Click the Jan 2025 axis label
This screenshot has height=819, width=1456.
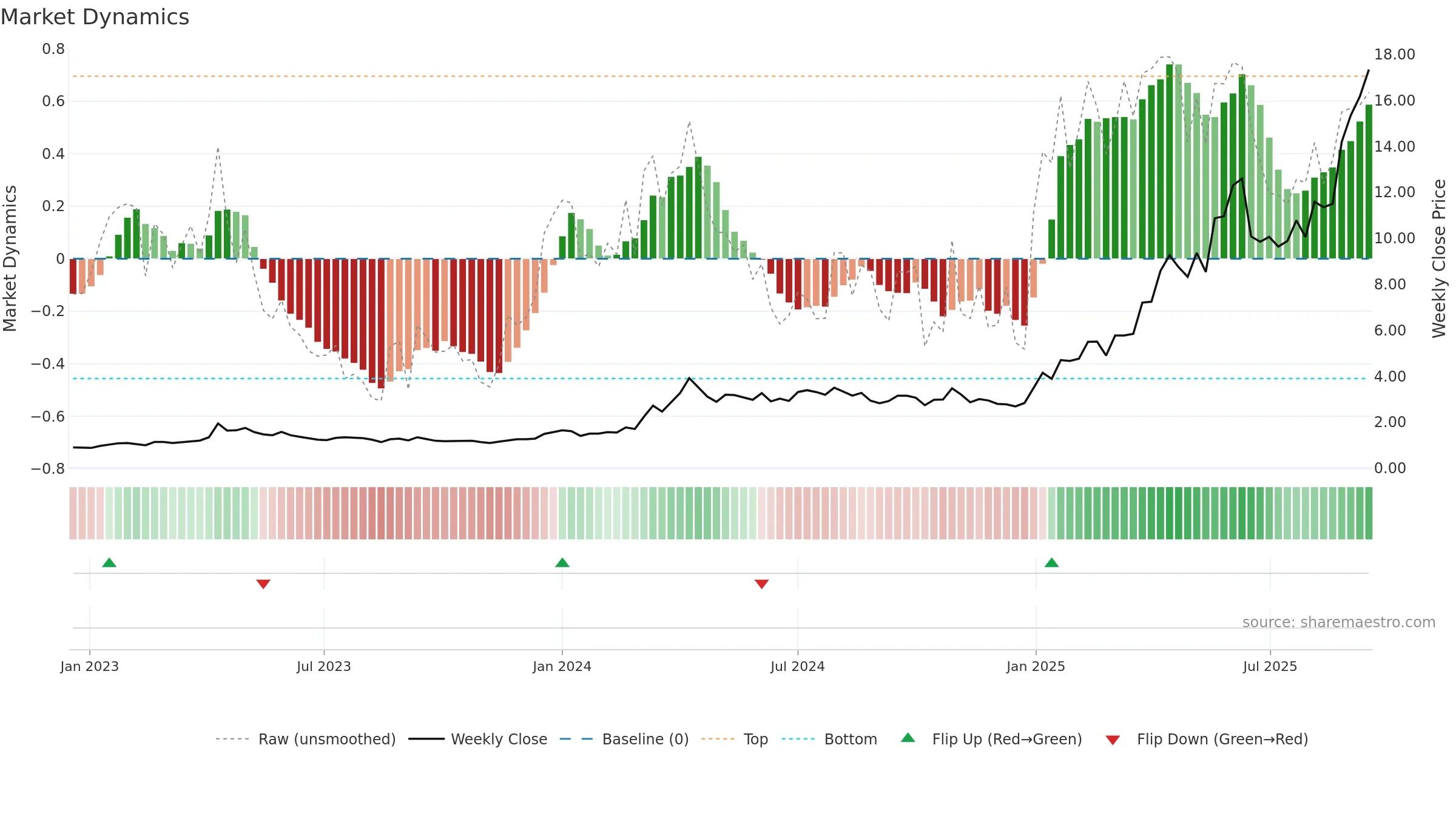(x=1036, y=666)
